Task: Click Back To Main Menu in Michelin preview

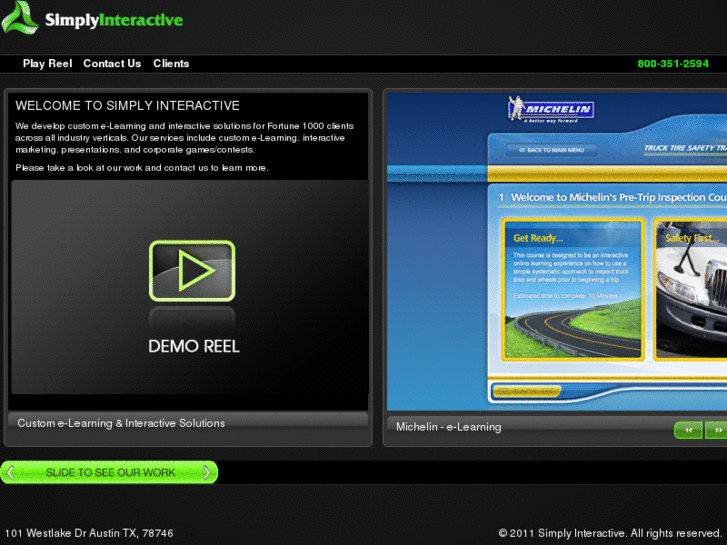Action: 551,150
